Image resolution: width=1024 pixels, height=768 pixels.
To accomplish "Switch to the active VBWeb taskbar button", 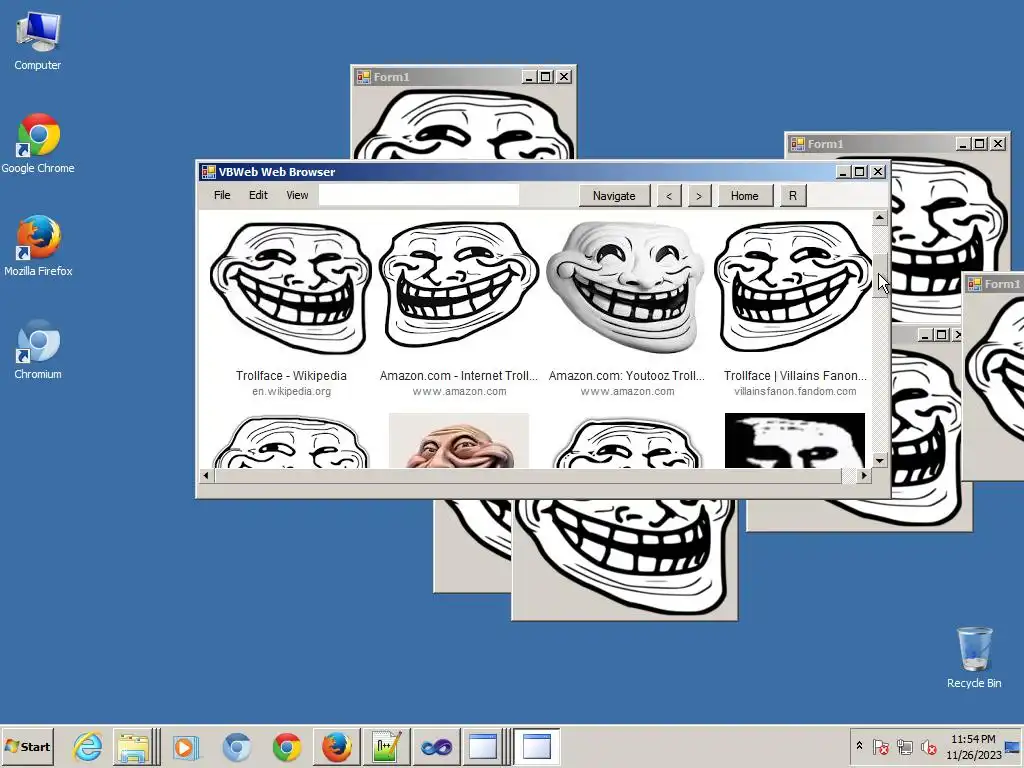I will (x=536, y=746).
